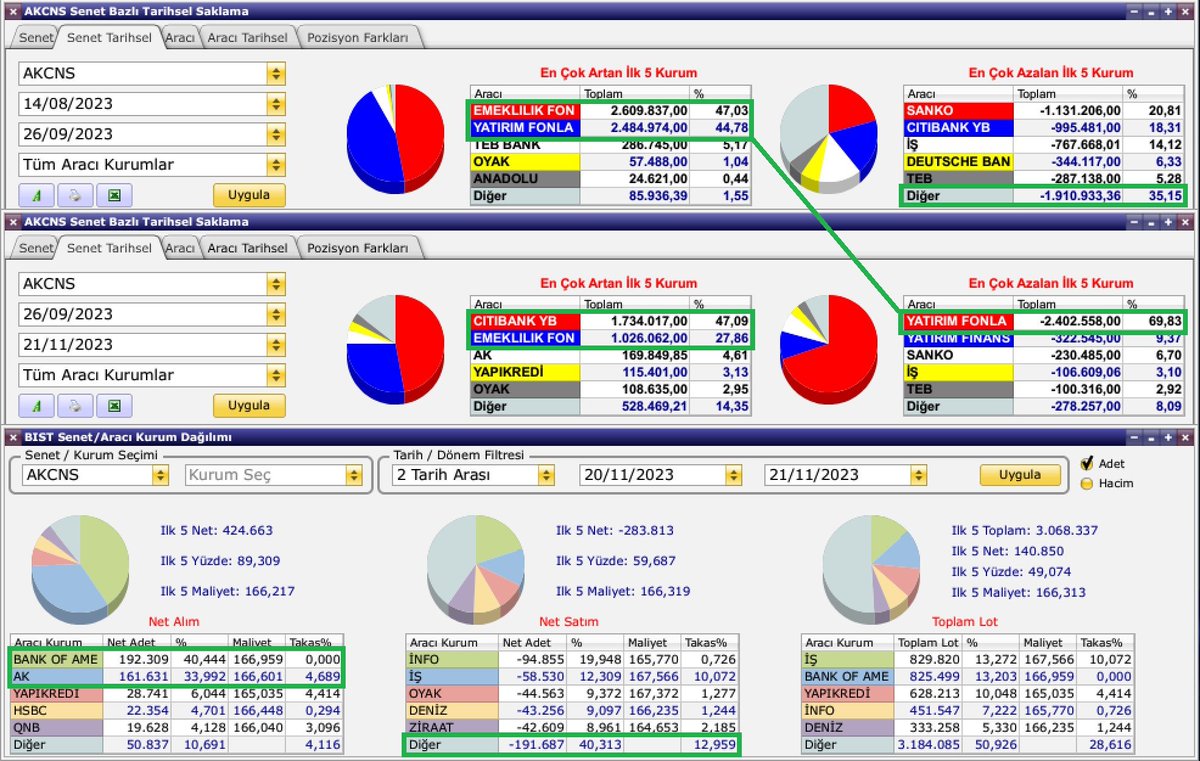Click İlk 5 Toplam: 3.068.337 label

coord(1025,531)
